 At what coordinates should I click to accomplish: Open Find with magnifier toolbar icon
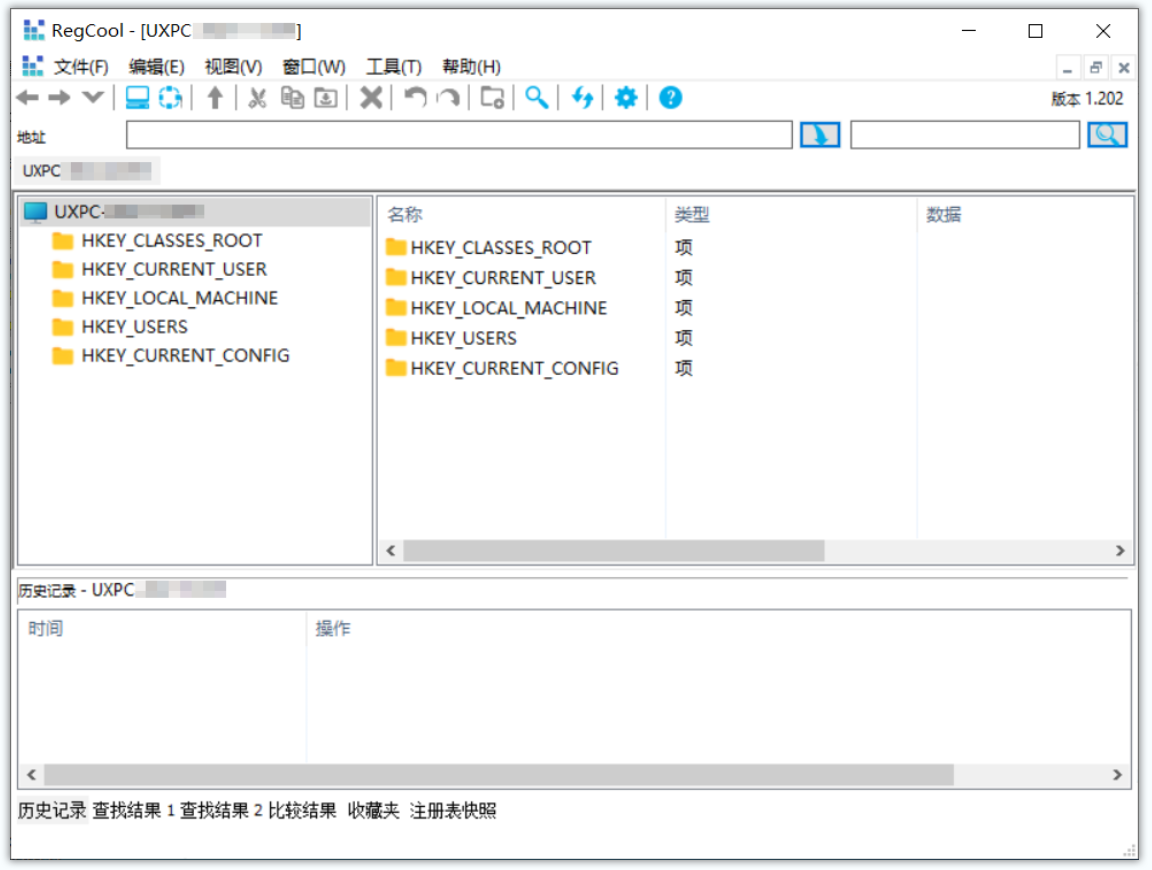tap(536, 97)
